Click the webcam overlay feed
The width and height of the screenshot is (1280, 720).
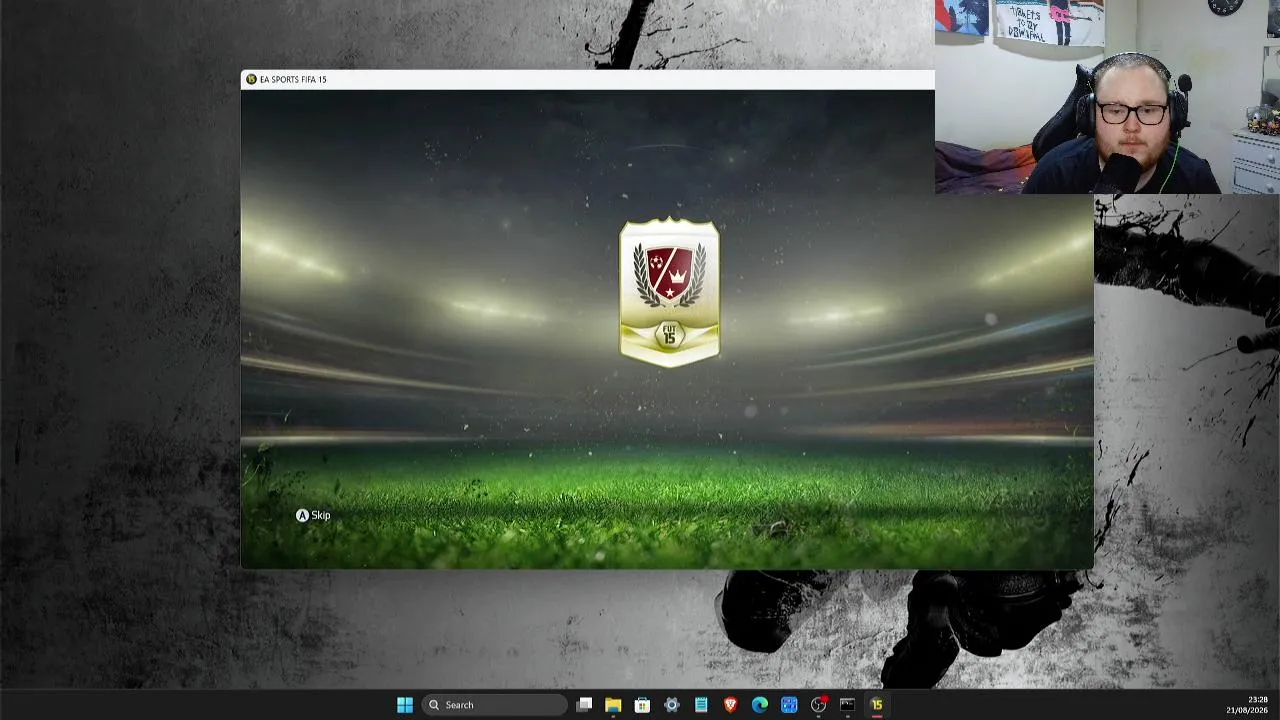(x=1107, y=97)
